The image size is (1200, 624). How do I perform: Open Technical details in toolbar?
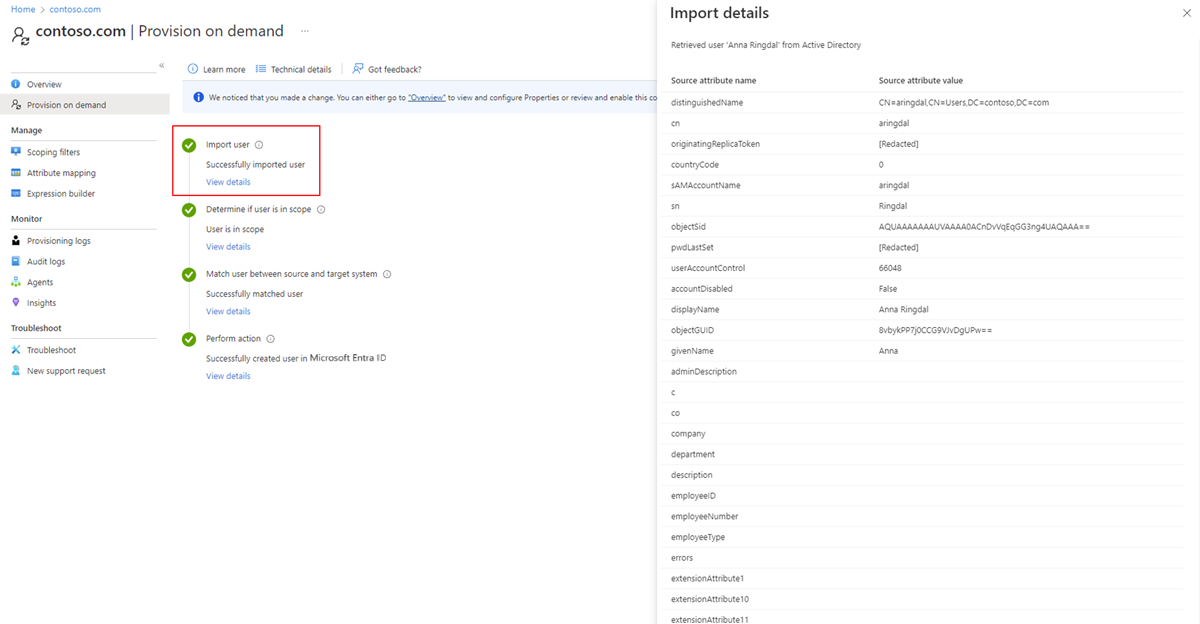293,69
